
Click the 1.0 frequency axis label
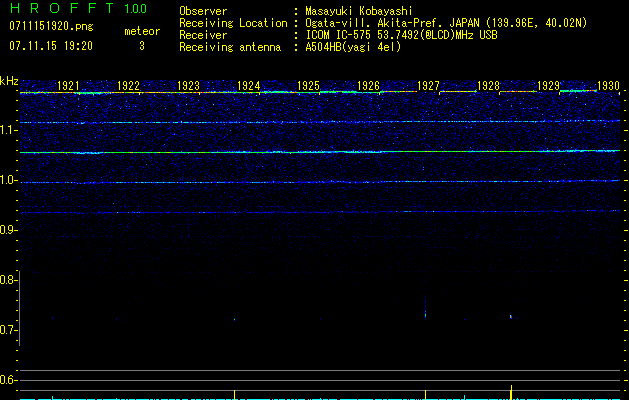8,181
